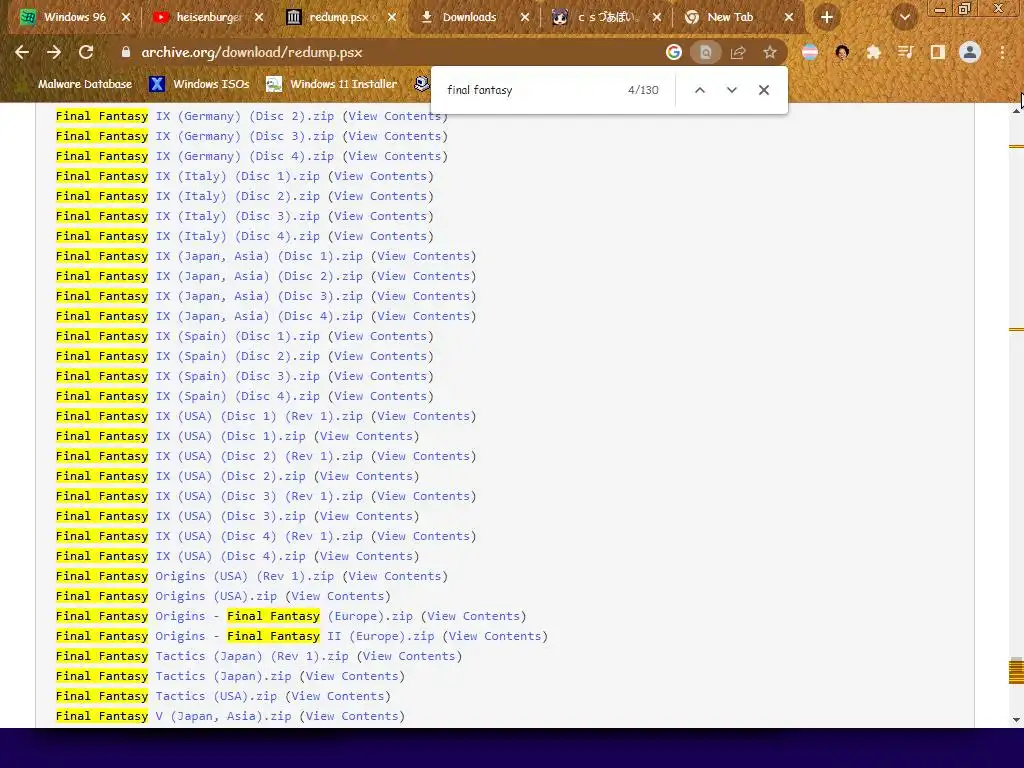
Task: Download Final Fantasy IX (USA) (Disc 1).zip
Action: point(180,436)
